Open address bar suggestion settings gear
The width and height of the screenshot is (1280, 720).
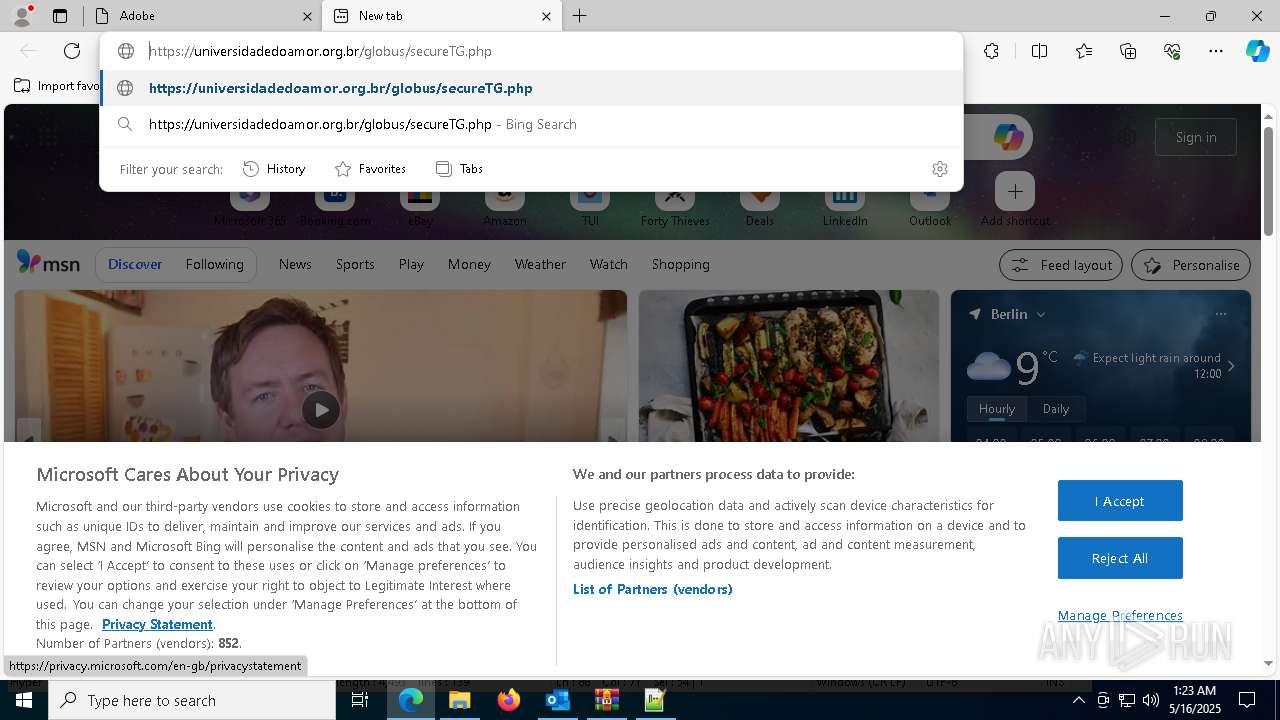click(x=939, y=169)
